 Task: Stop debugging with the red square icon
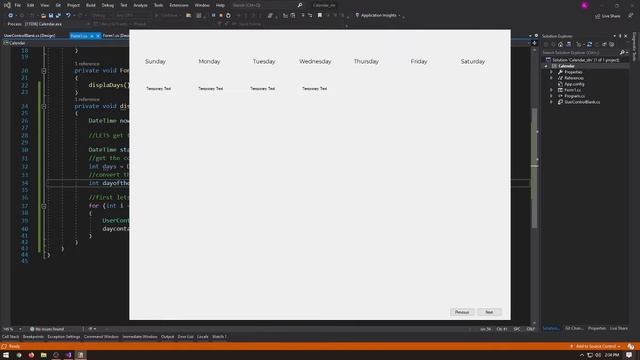click(x=221, y=16)
